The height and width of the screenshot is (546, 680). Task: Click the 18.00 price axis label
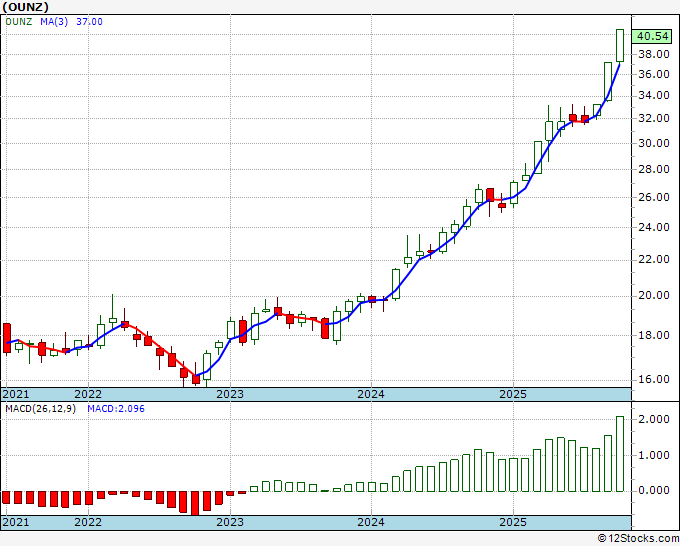pos(654,335)
